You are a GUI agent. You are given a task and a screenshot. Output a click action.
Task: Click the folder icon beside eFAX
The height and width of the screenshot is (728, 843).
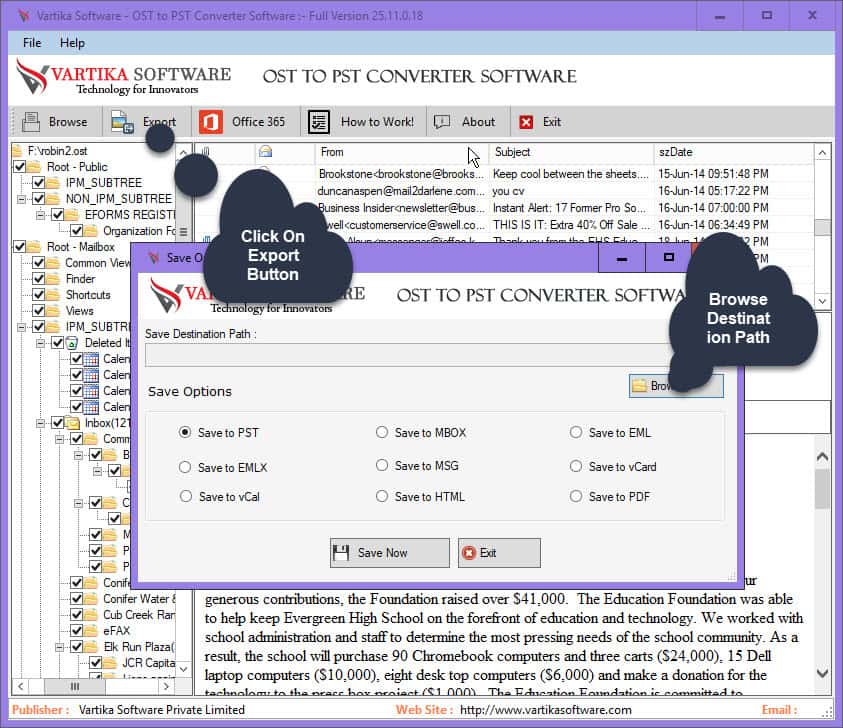pyautogui.click(x=91, y=630)
